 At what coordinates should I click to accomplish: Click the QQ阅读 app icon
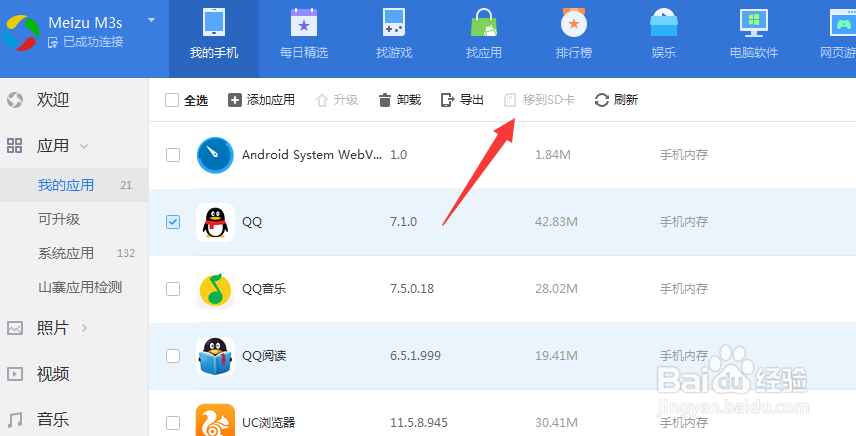(215, 356)
